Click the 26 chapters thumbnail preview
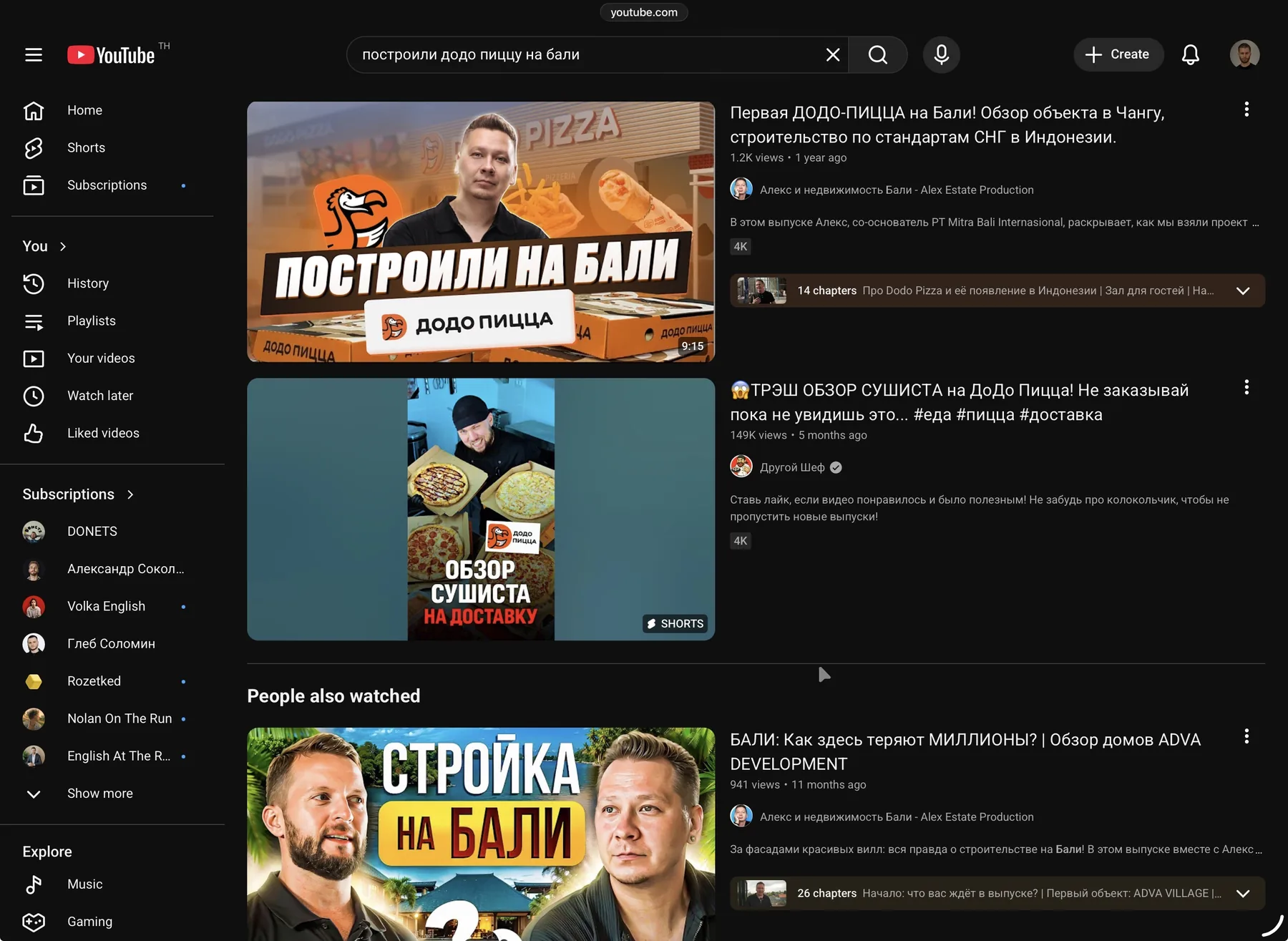The width and height of the screenshot is (1288, 941). 761,893
